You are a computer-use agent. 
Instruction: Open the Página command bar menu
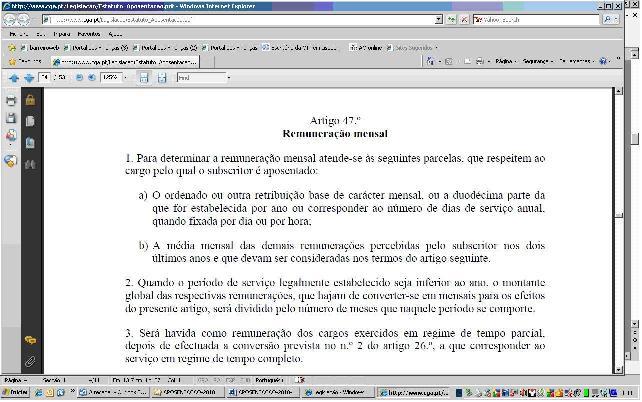click(505, 61)
